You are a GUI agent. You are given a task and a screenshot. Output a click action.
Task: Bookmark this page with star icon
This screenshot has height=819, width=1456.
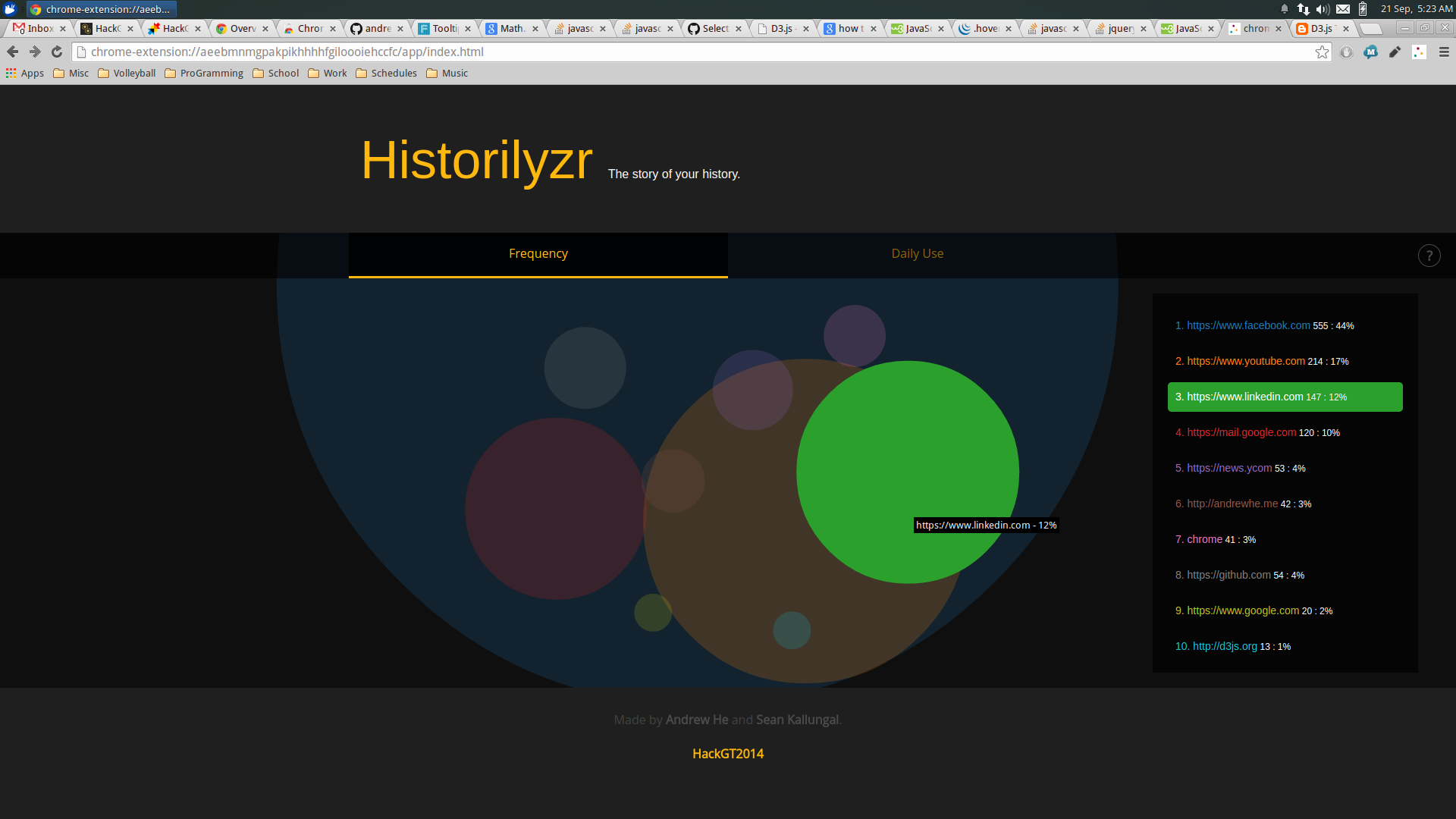point(1322,52)
